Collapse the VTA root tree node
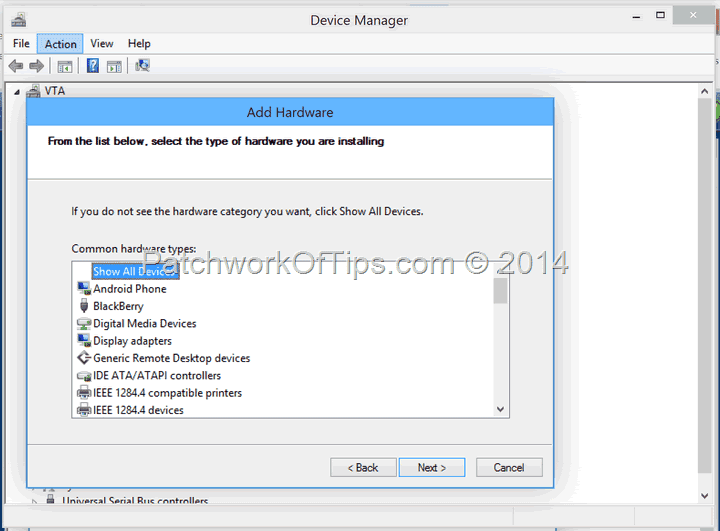Screen dimensions: 720x531 point(17,92)
